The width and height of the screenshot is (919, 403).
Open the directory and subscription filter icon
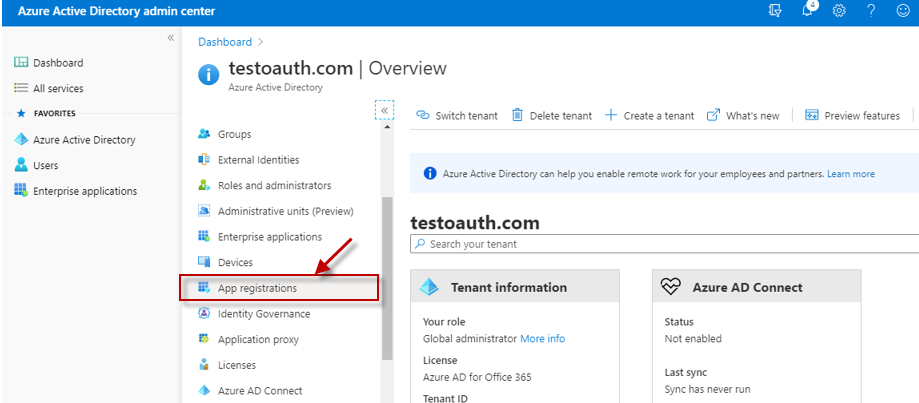pos(775,11)
